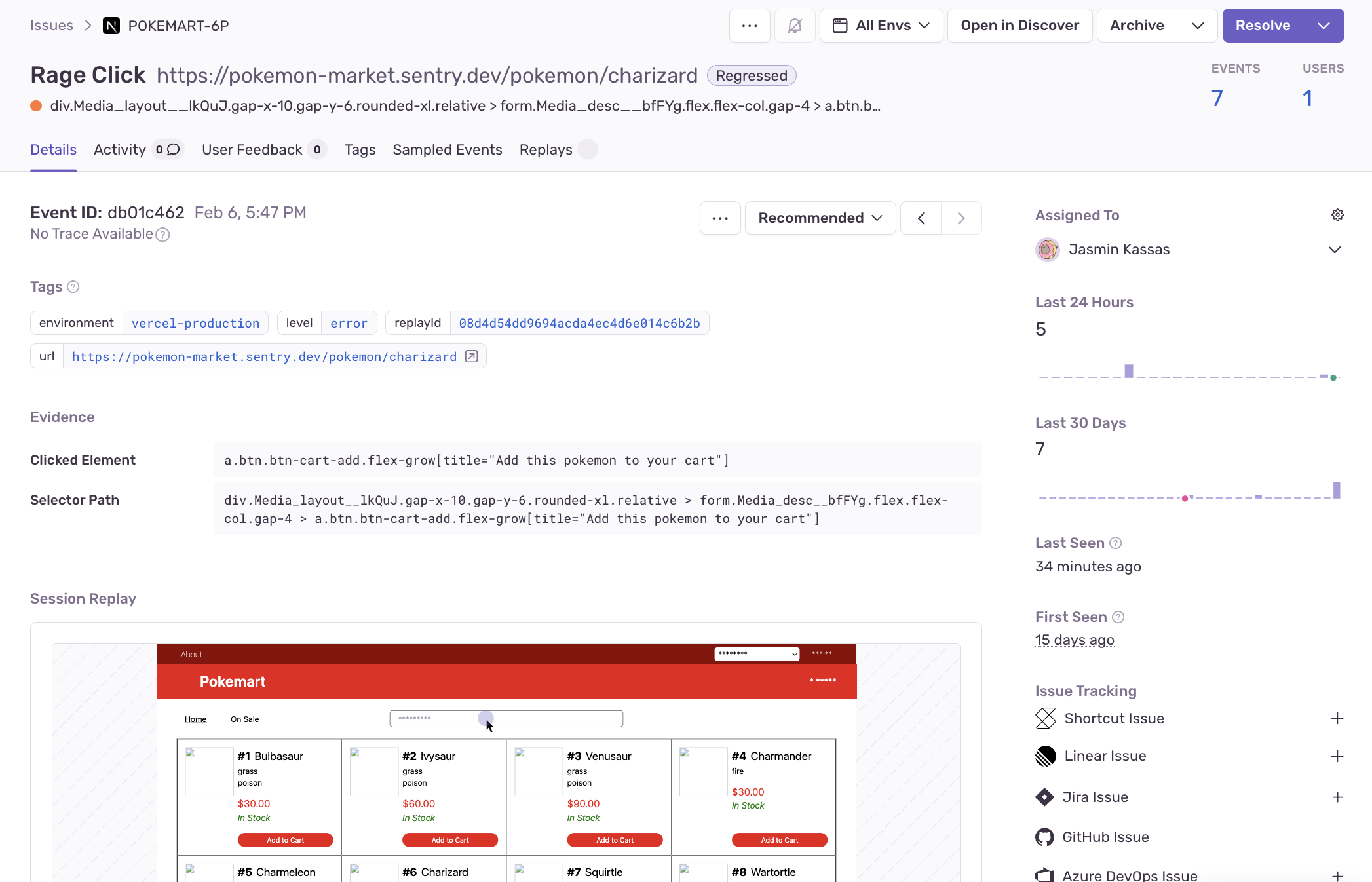Click the replay search input field
Screen dimensions: 1372x882
click(x=506, y=719)
